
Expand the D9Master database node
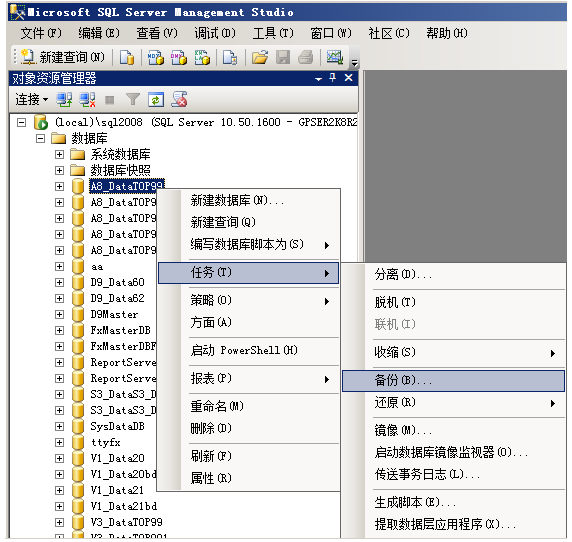59,314
